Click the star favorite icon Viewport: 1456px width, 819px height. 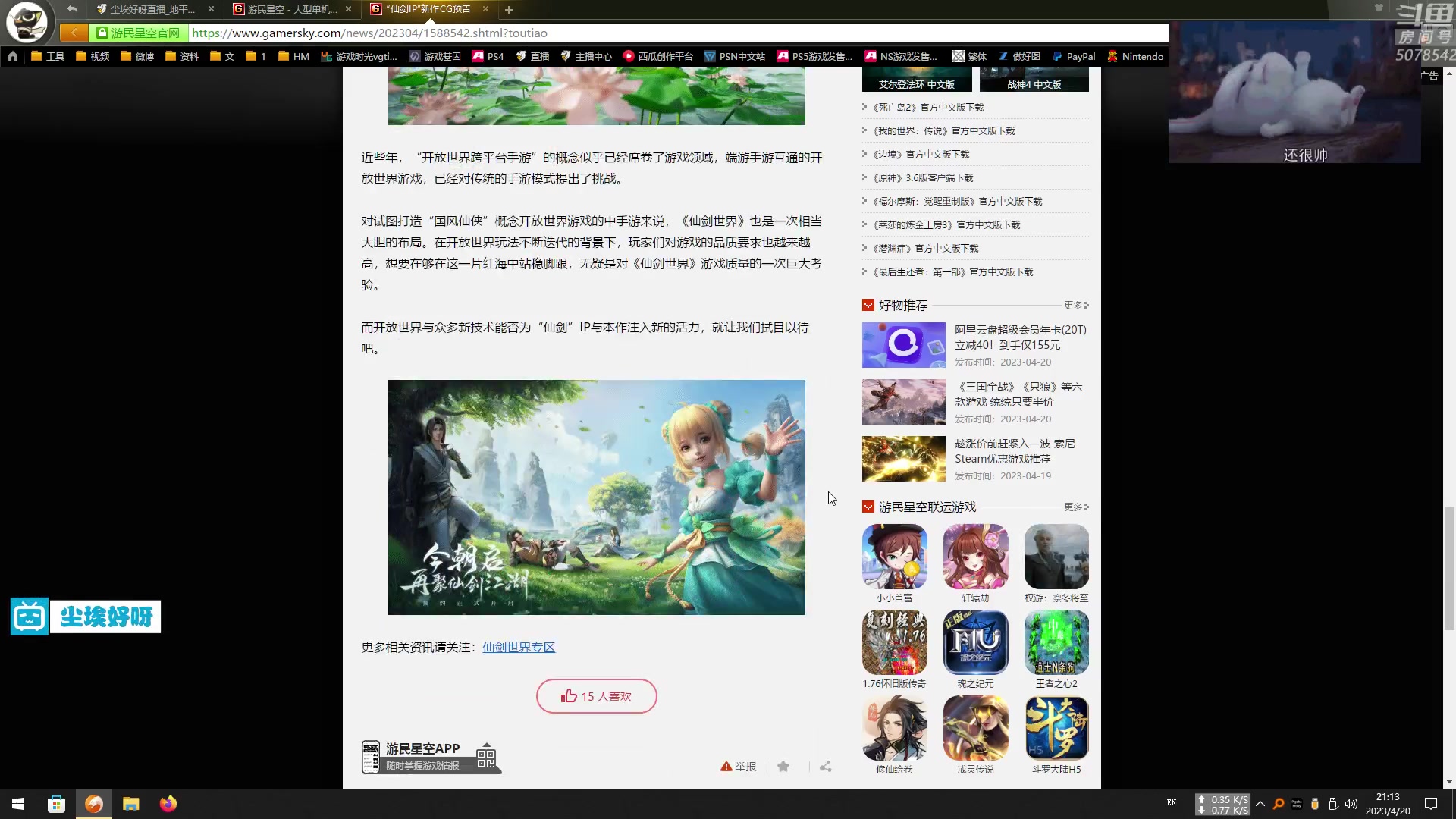tap(783, 767)
